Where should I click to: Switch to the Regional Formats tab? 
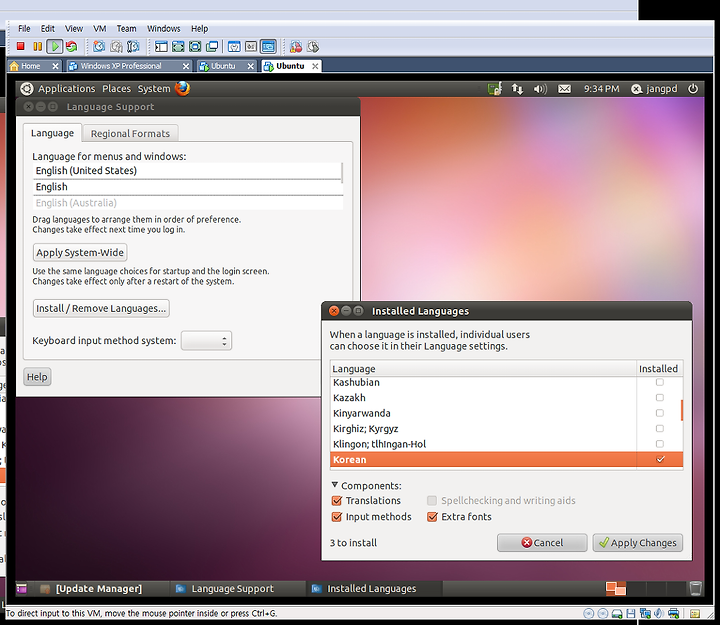point(130,134)
